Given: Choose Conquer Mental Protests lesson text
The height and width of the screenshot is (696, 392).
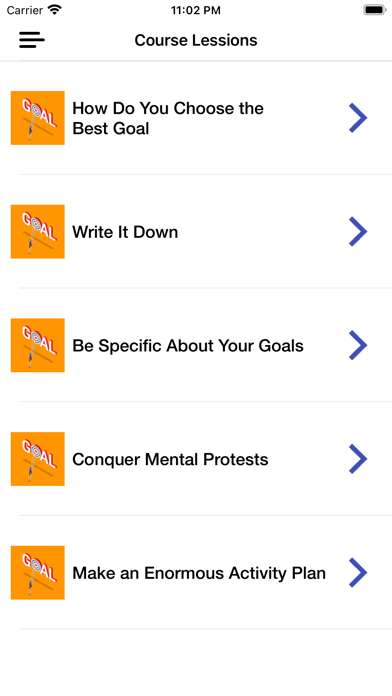Looking at the screenshot, I should click(170, 459).
